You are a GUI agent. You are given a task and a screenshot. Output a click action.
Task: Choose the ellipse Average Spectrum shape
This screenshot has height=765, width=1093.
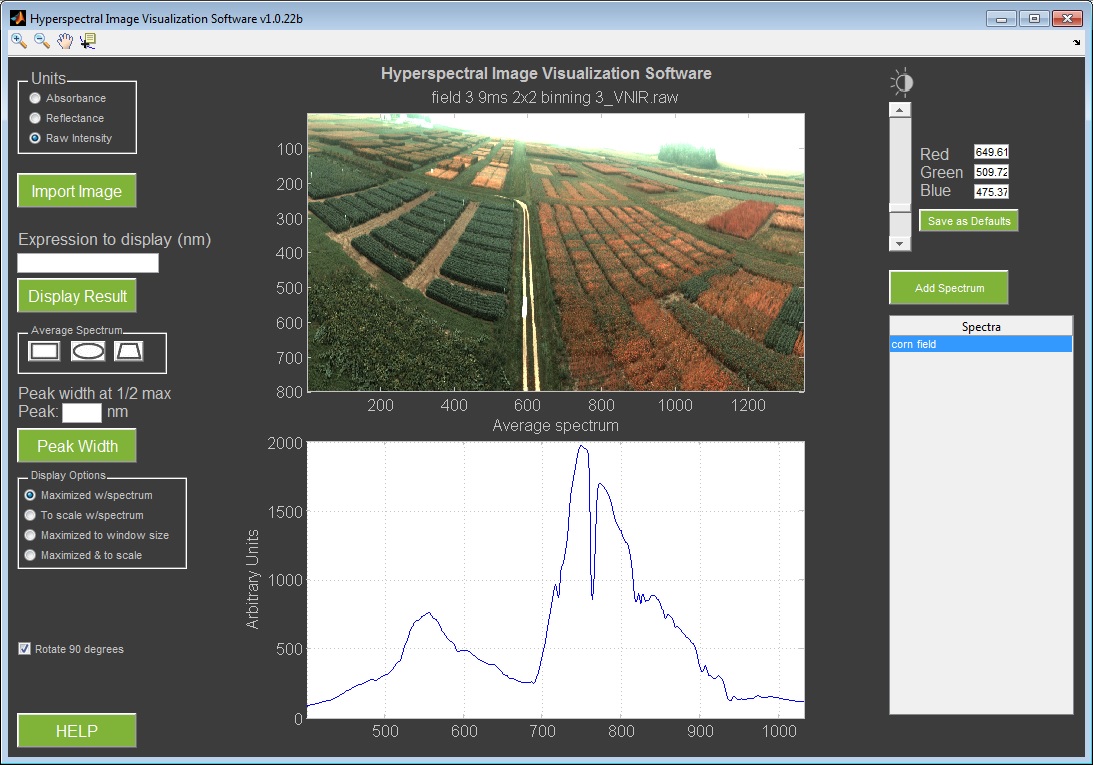[87, 352]
